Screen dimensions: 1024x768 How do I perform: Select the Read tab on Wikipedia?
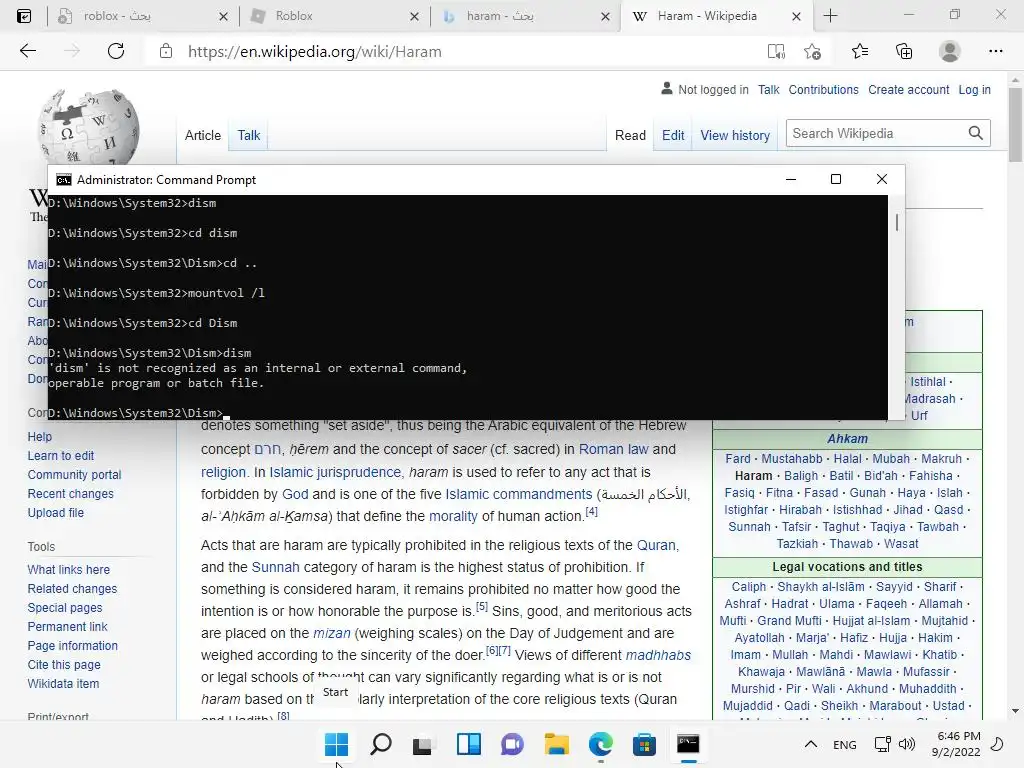click(x=630, y=135)
